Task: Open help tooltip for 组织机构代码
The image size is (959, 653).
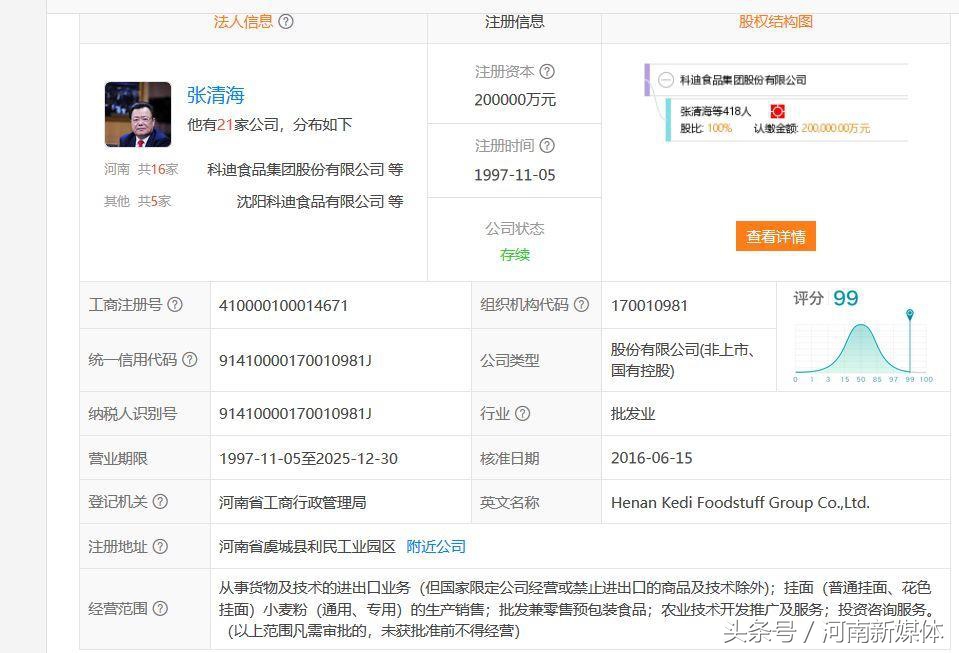Action: coord(581,306)
